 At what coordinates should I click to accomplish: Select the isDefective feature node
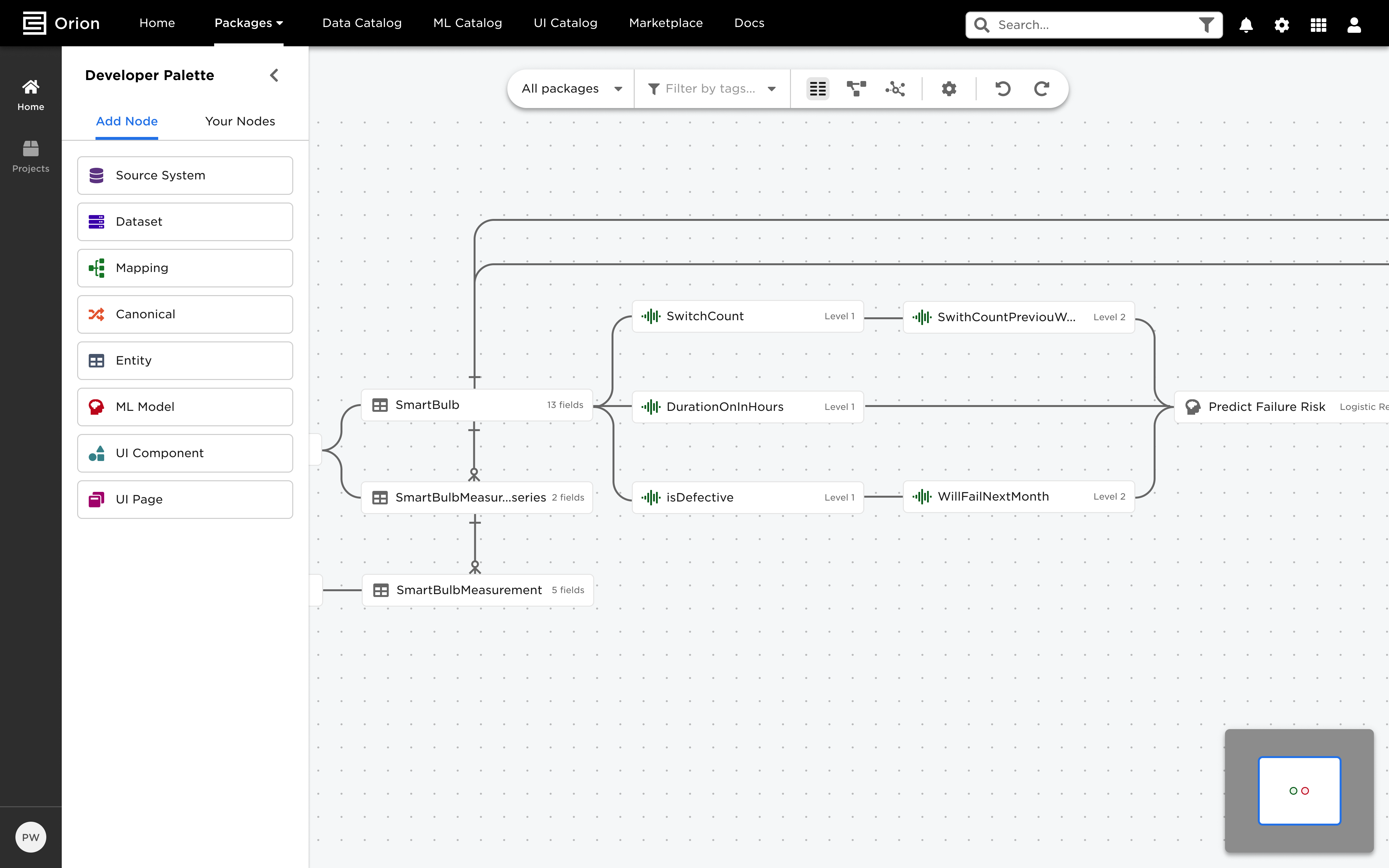point(747,497)
